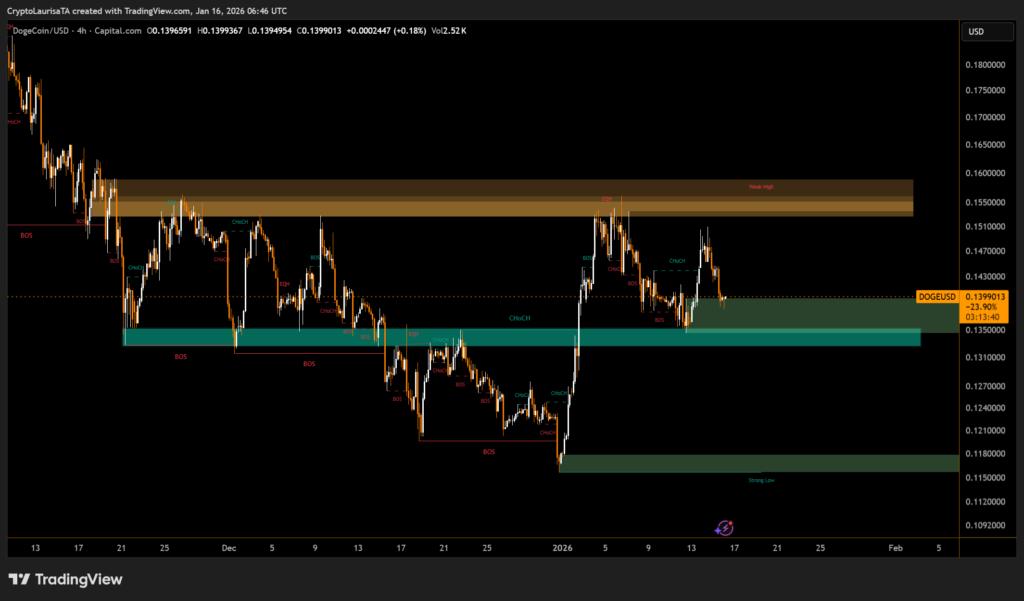Click the Feb marker on time axis
The image size is (1024, 601).
tap(896, 548)
